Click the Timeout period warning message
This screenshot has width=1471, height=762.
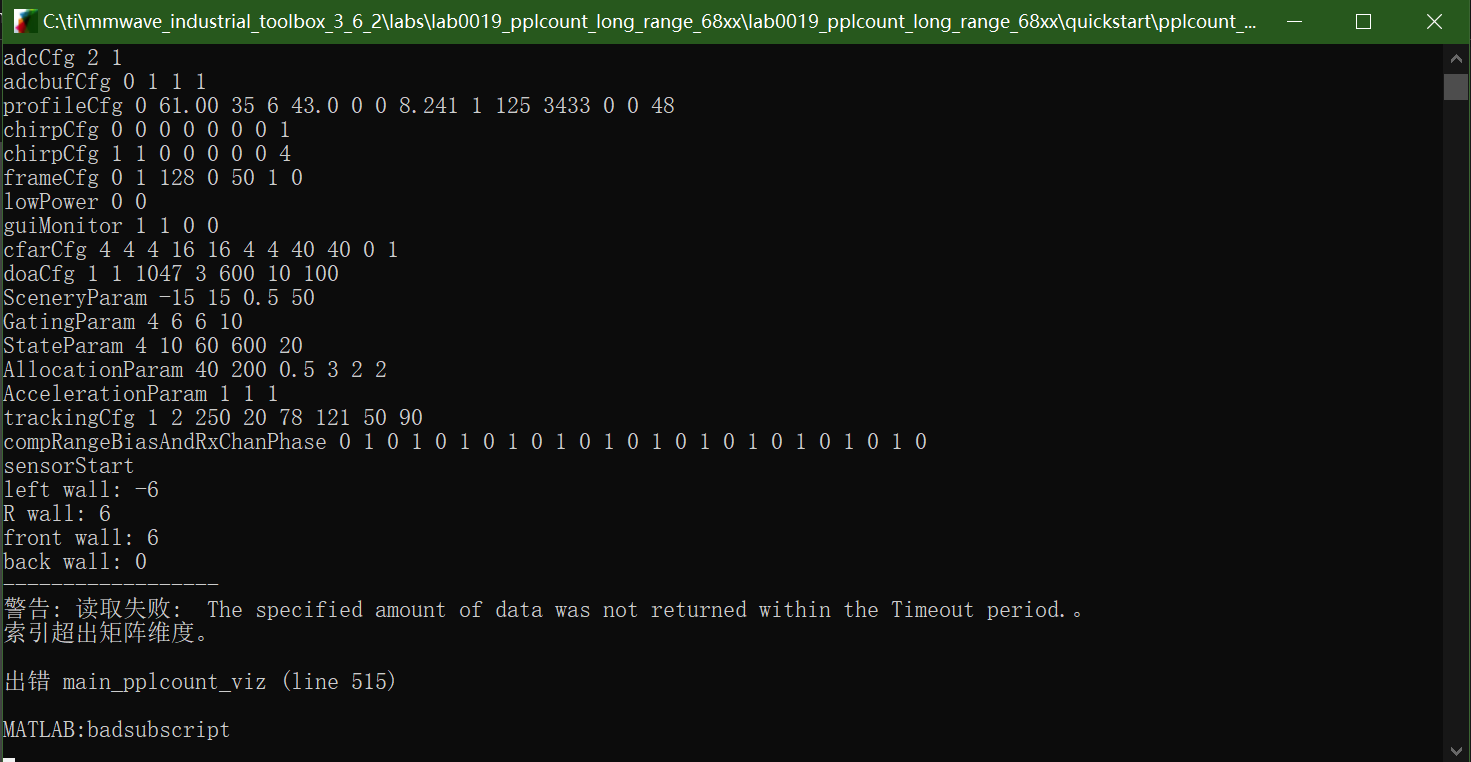pos(543,609)
